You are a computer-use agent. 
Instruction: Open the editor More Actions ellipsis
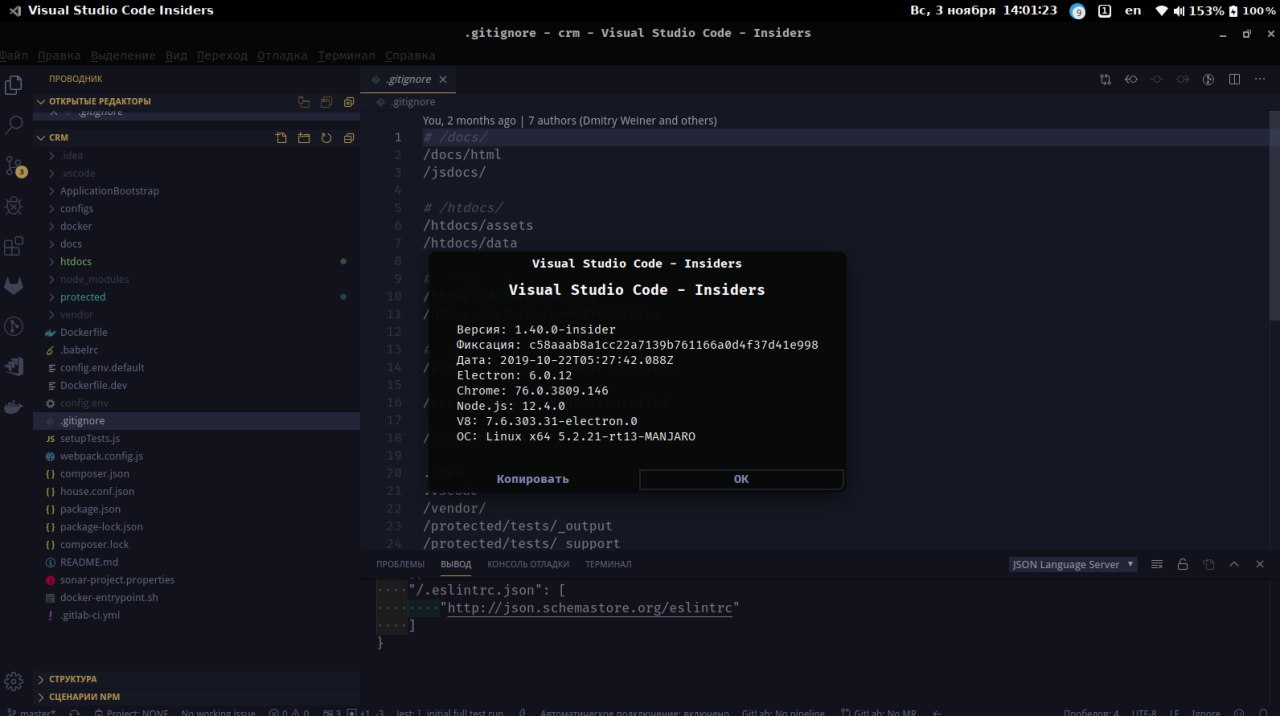click(x=1260, y=79)
